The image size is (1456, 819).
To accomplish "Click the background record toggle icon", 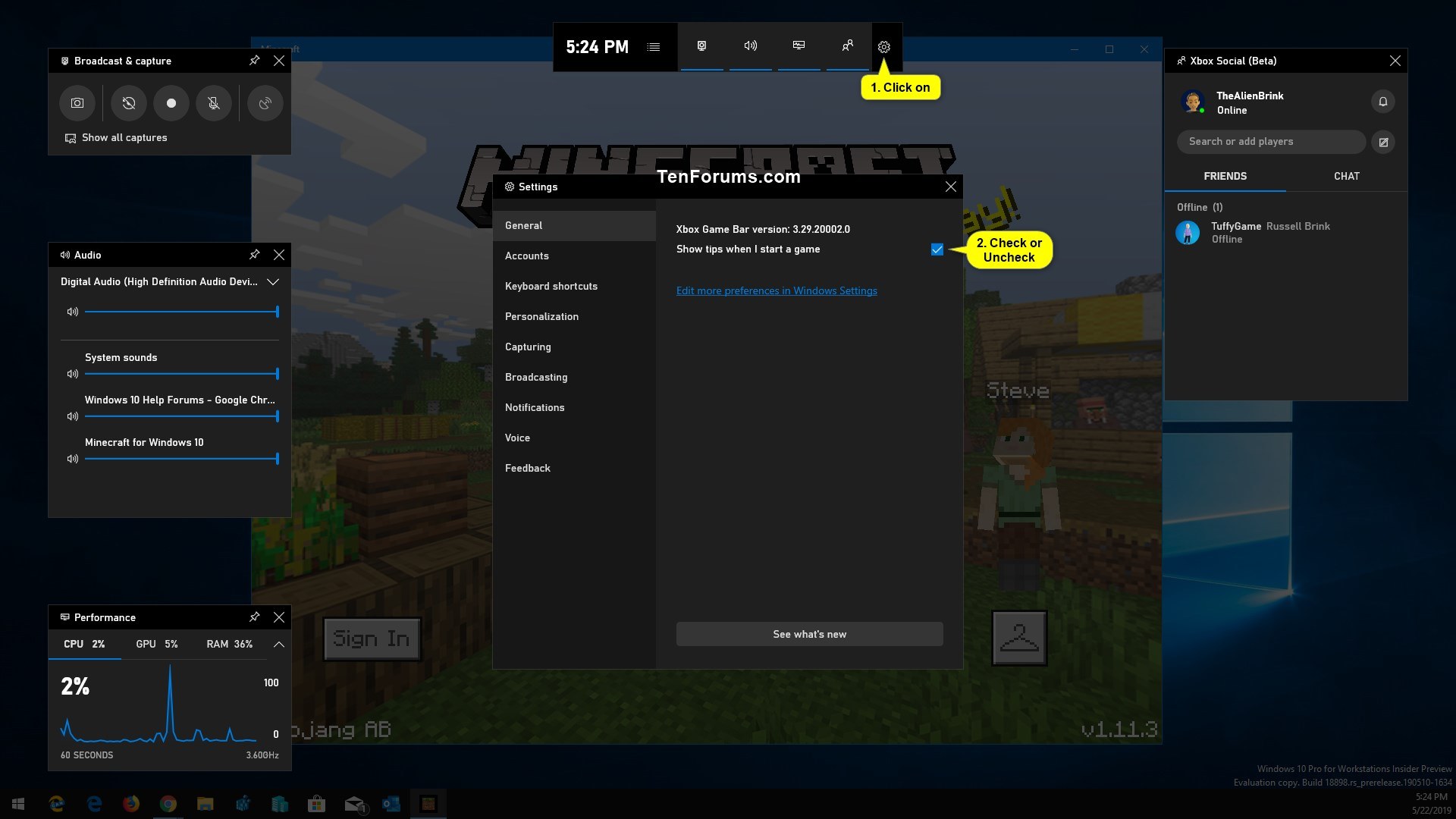I will 128,103.
